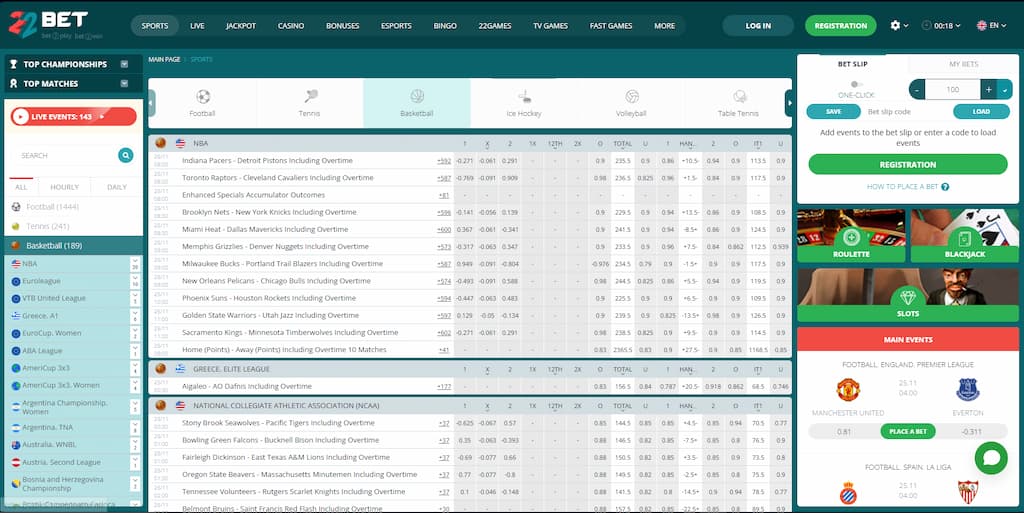Click the bet slip Registration button
The image size is (1024, 513).
[x=908, y=164]
